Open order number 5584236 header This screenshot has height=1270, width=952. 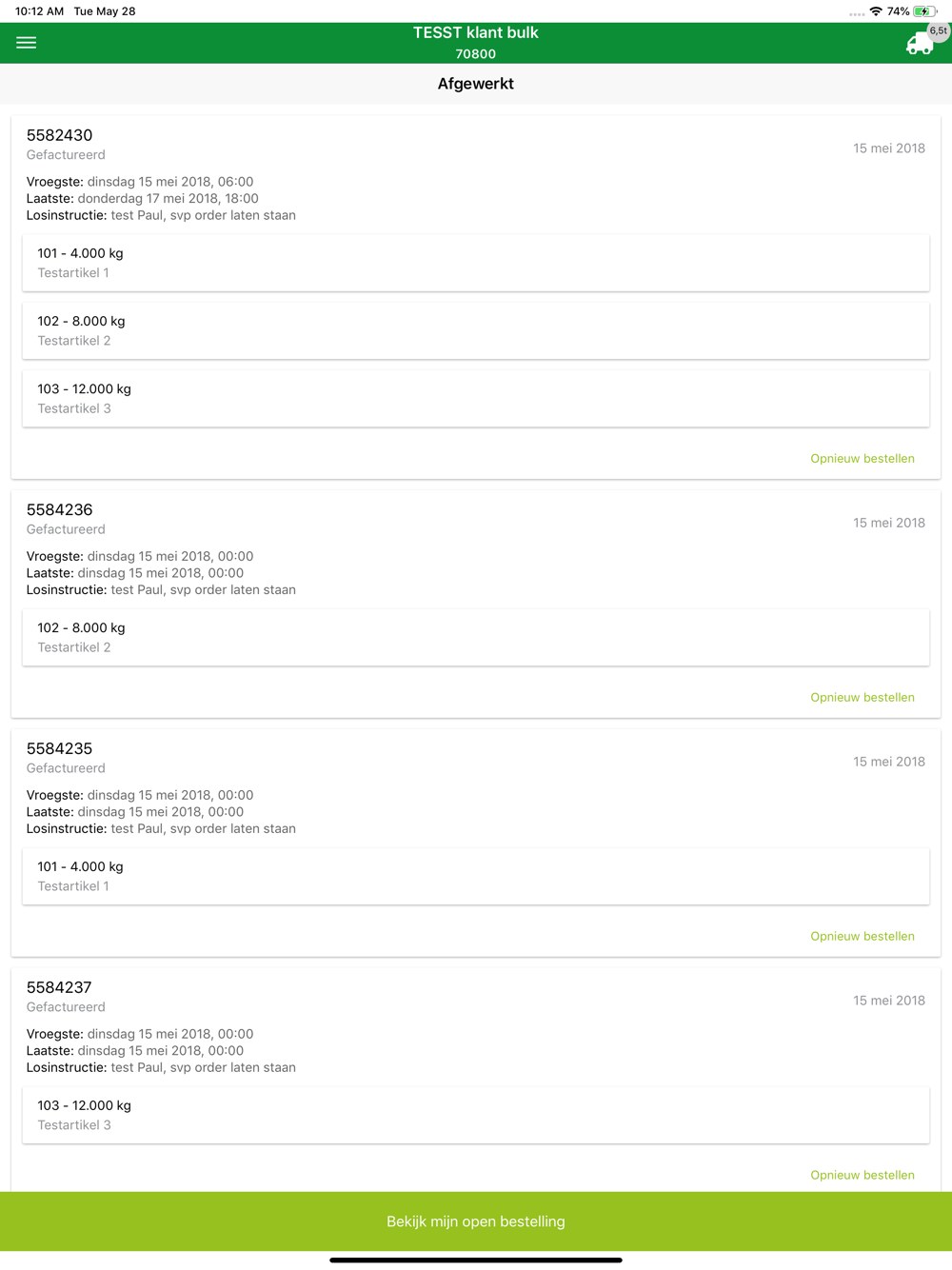pyautogui.click(x=59, y=510)
